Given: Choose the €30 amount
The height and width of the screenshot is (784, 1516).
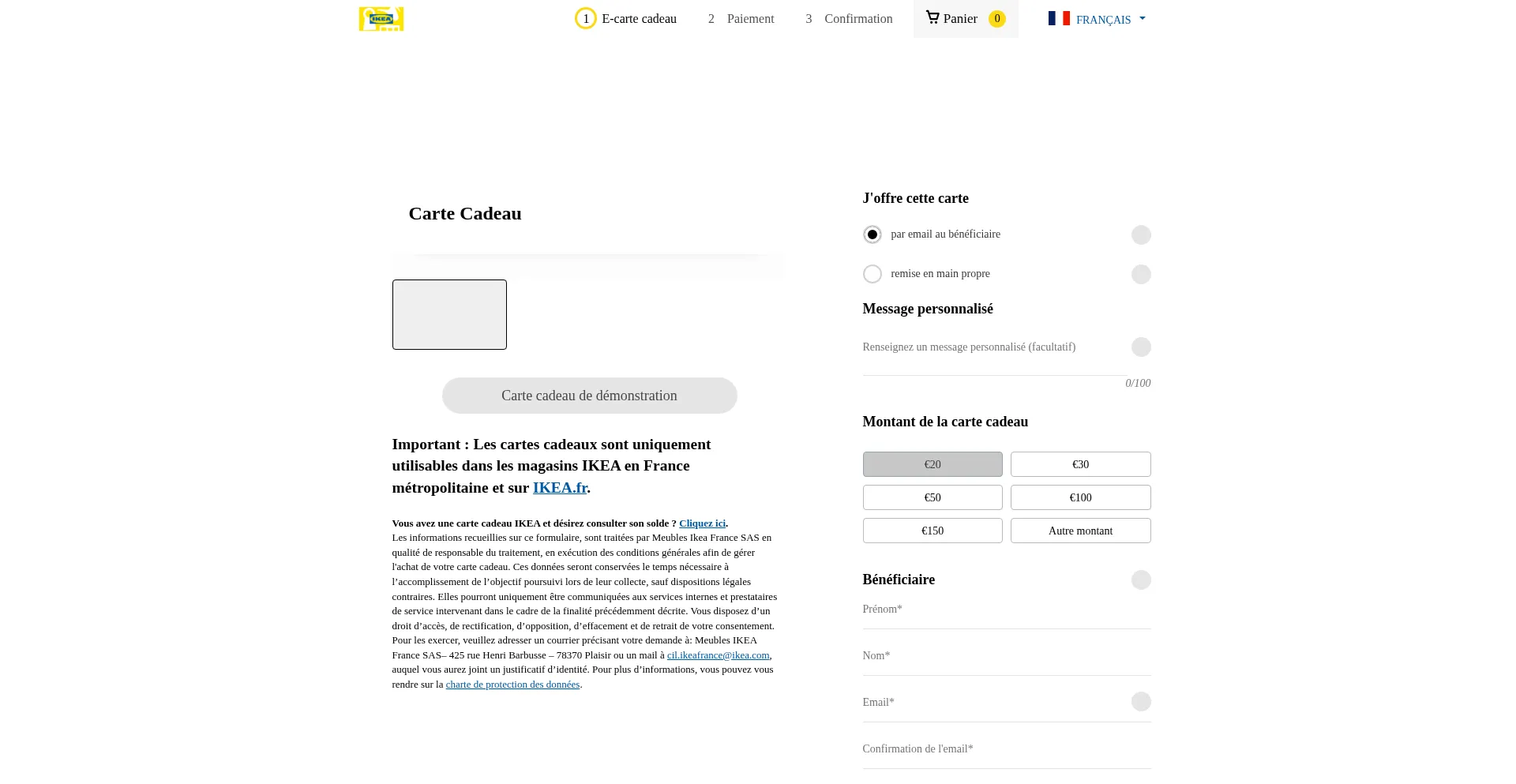Looking at the screenshot, I should pos(1080,464).
